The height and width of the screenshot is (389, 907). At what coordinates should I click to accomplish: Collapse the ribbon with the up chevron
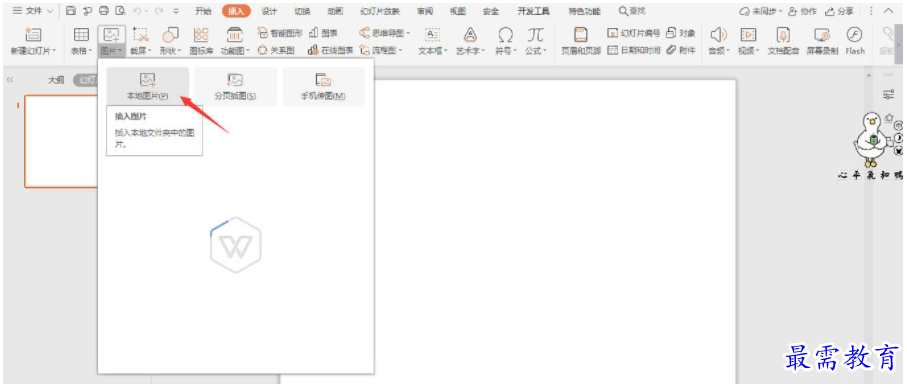[888, 11]
